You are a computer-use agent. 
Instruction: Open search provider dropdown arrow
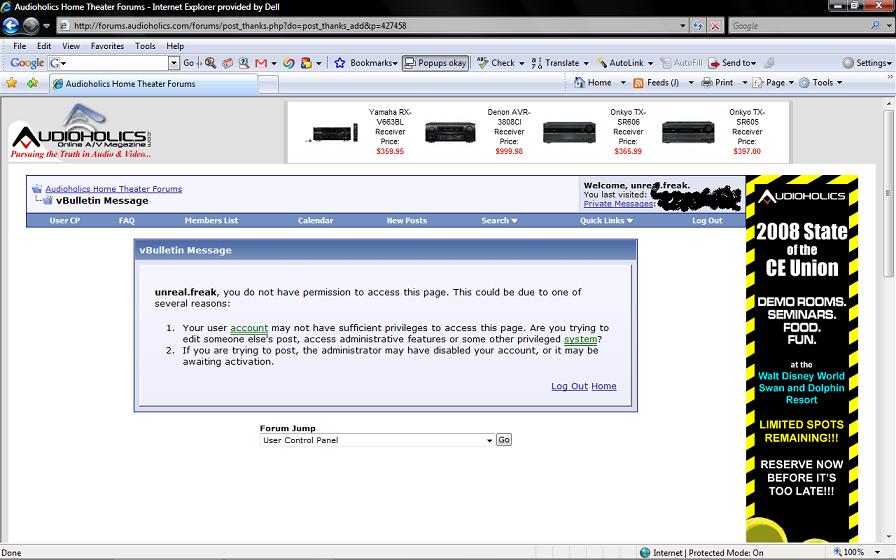(888, 26)
